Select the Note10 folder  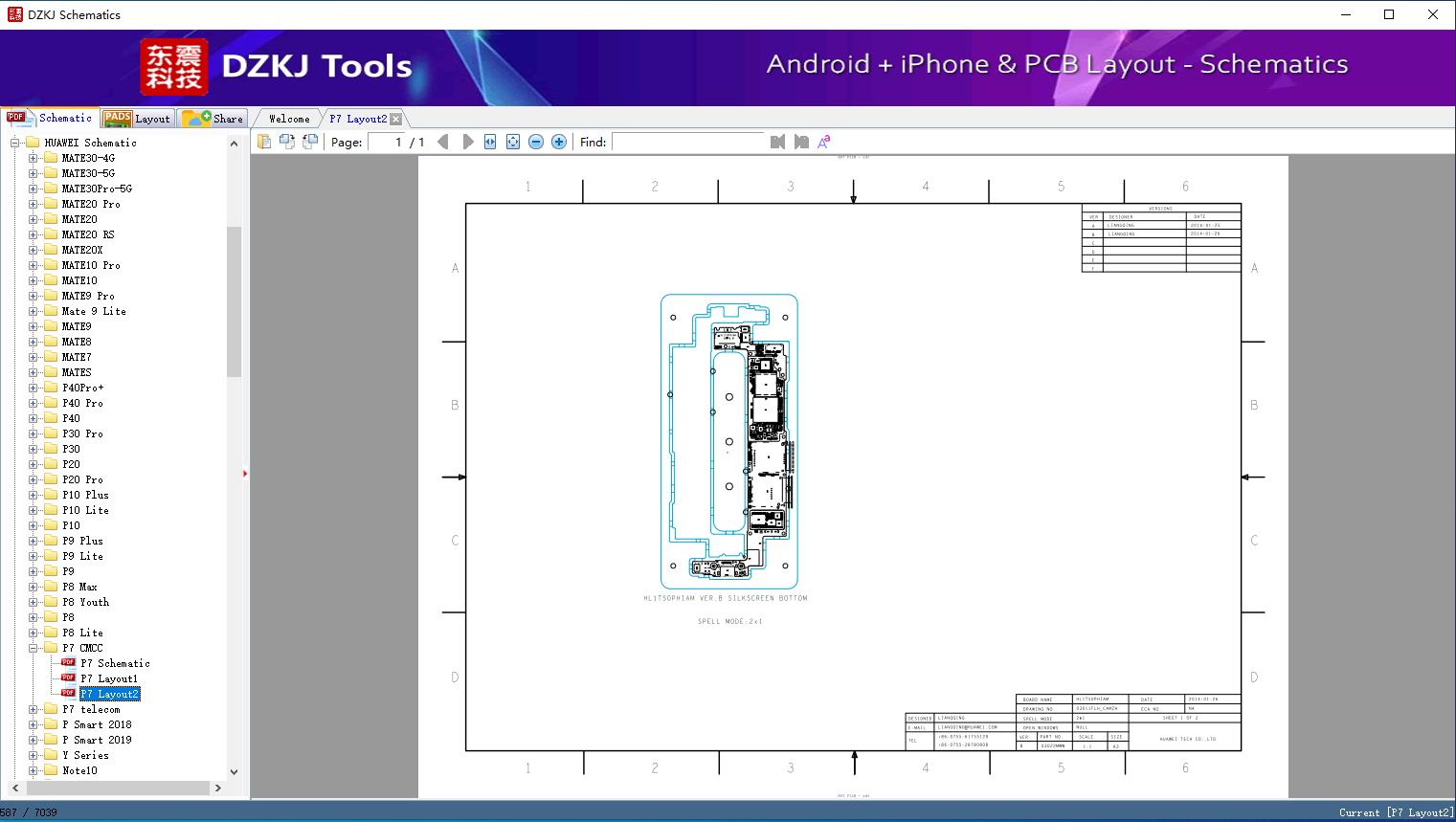(x=80, y=770)
